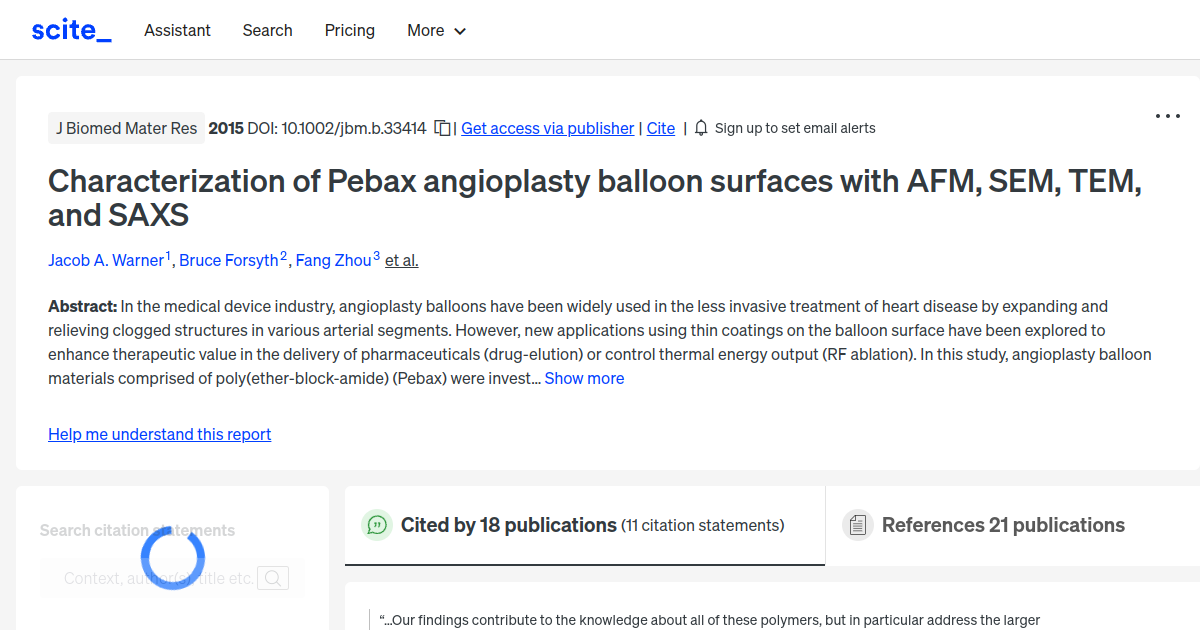The height and width of the screenshot is (630, 1200).
Task: Click the references document icon
Action: [857, 524]
